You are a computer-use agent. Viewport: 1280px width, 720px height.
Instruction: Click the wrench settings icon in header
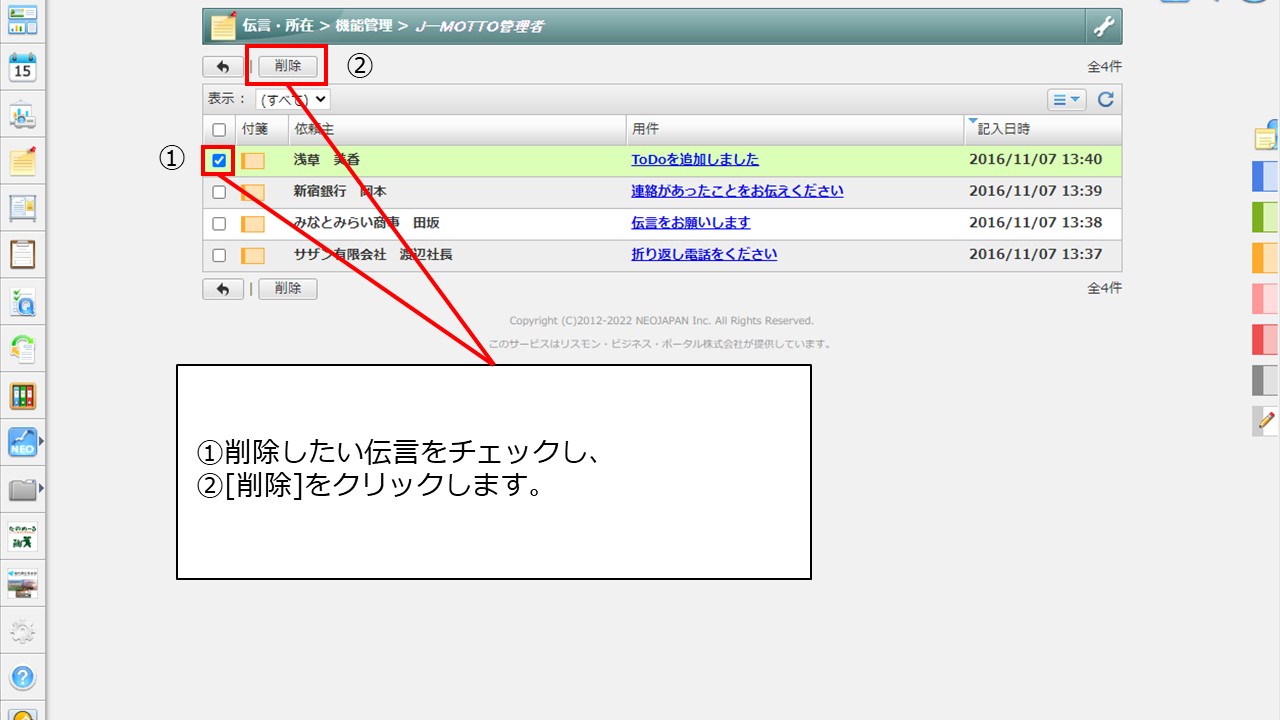(1103, 27)
